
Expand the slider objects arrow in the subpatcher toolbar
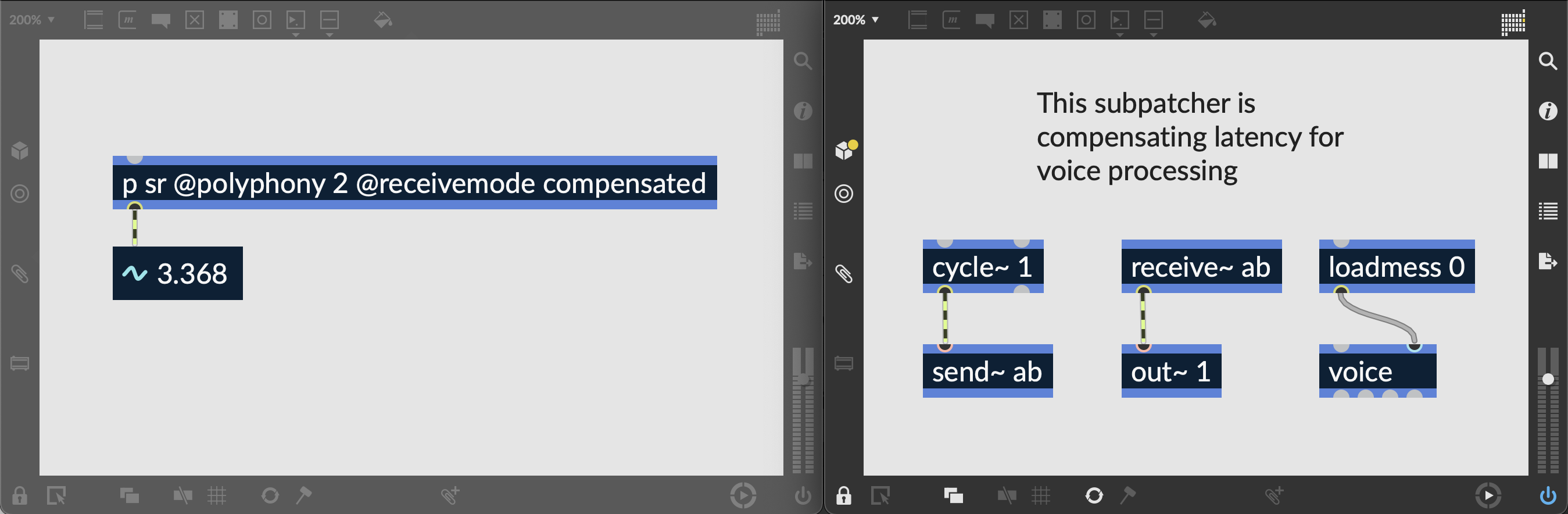pos(1153,35)
